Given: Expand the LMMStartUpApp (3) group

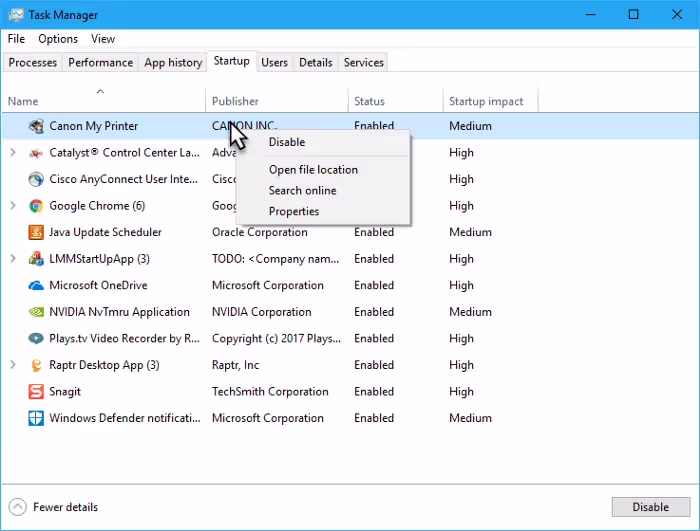Looking at the screenshot, I should click(x=13, y=259).
